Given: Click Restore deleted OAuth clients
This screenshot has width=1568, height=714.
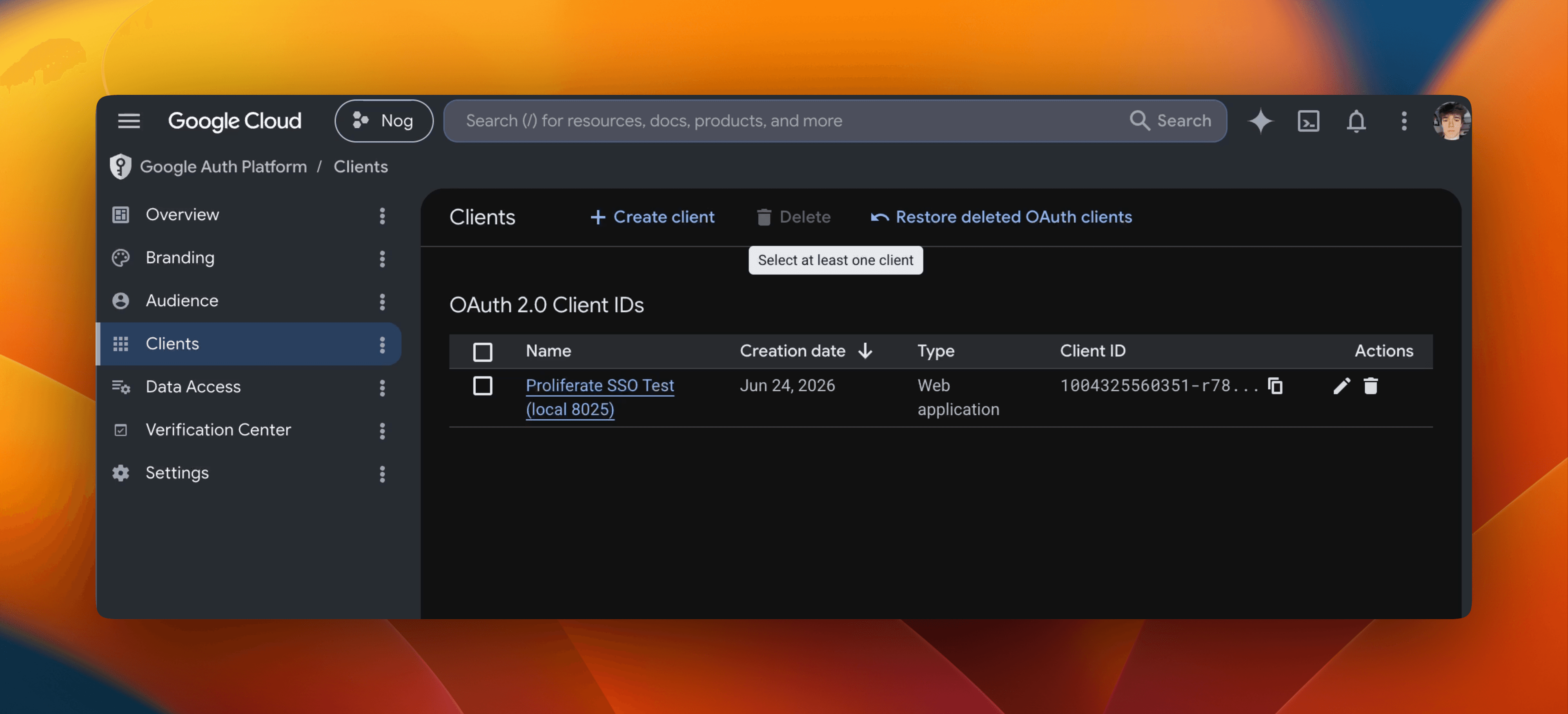Looking at the screenshot, I should coord(1001,217).
